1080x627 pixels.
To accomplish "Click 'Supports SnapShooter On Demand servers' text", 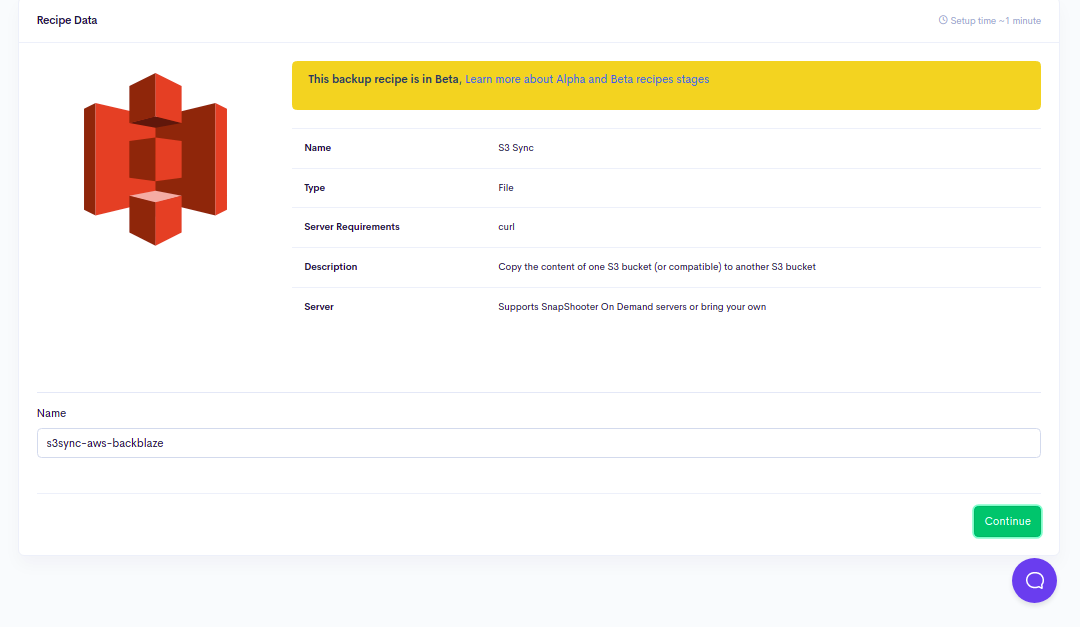I will click(632, 307).
